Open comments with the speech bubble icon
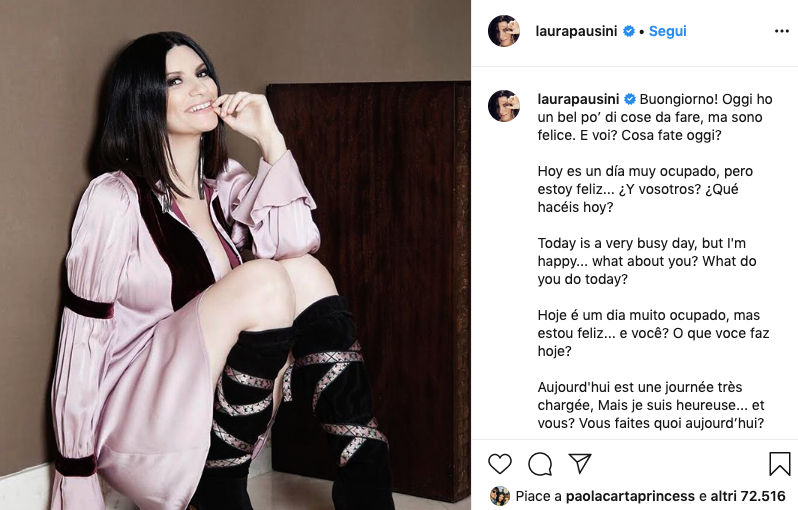The image size is (798, 510). click(540, 464)
